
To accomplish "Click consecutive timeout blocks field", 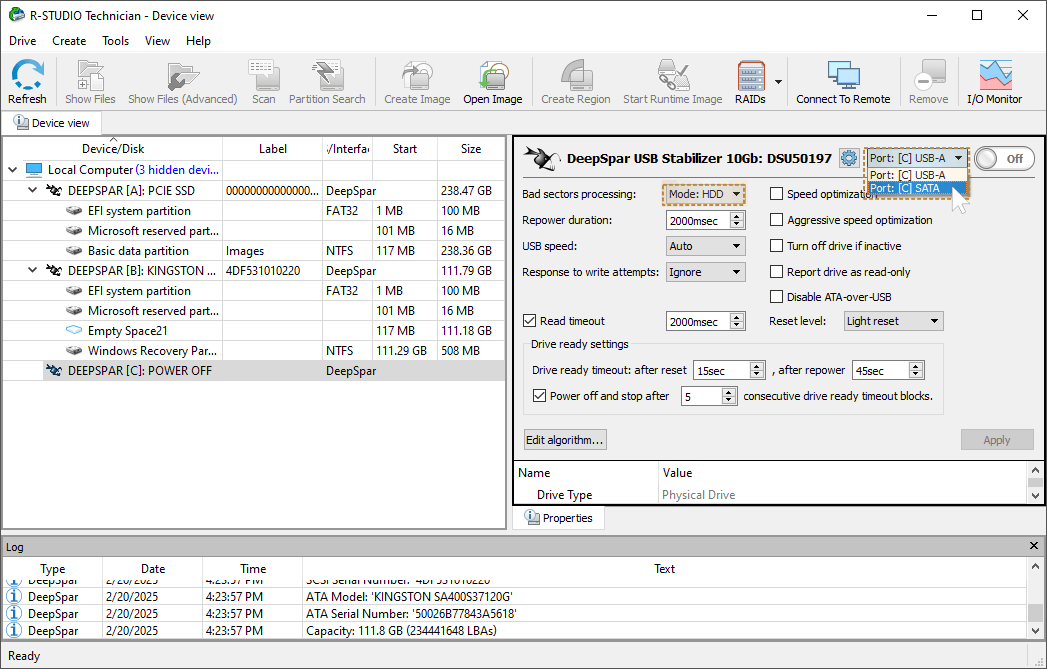I will (x=701, y=396).
